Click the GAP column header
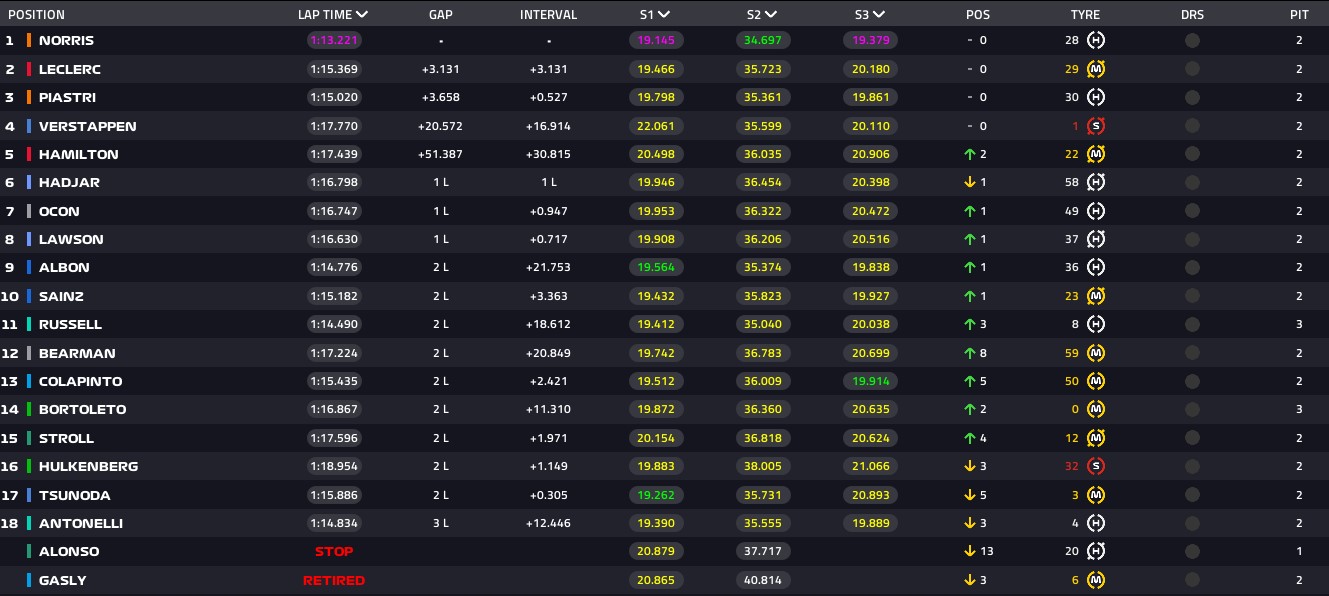This screenshot has height=596, width=1329. click(x=441, y=15)
